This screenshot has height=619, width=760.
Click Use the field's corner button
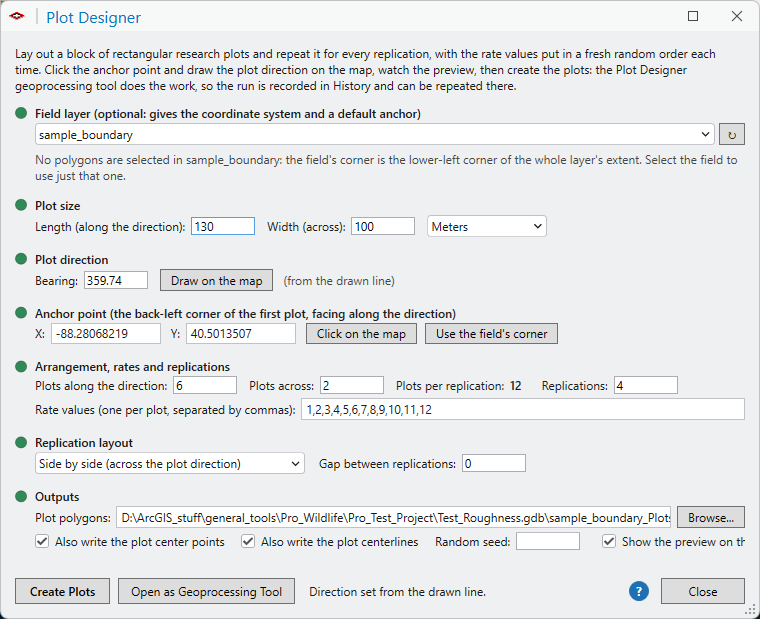point(491,333)
